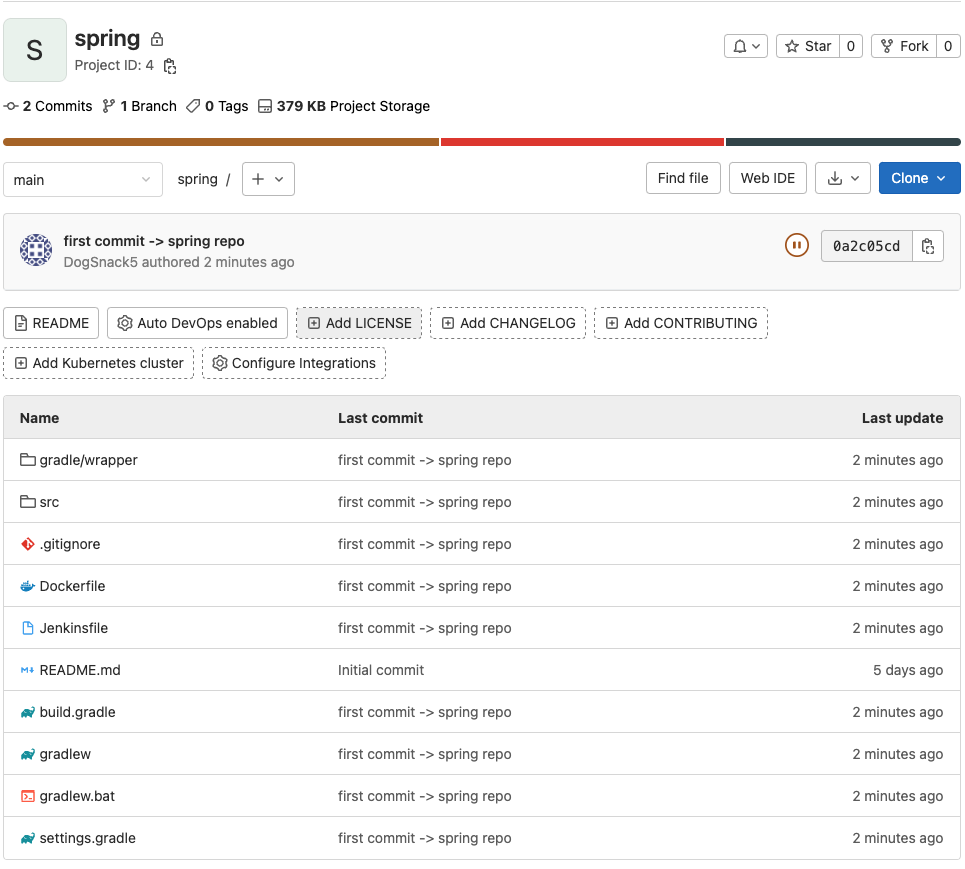Click Add Kubernetes cluster
The image size is (965, 869).
point(98,363)
